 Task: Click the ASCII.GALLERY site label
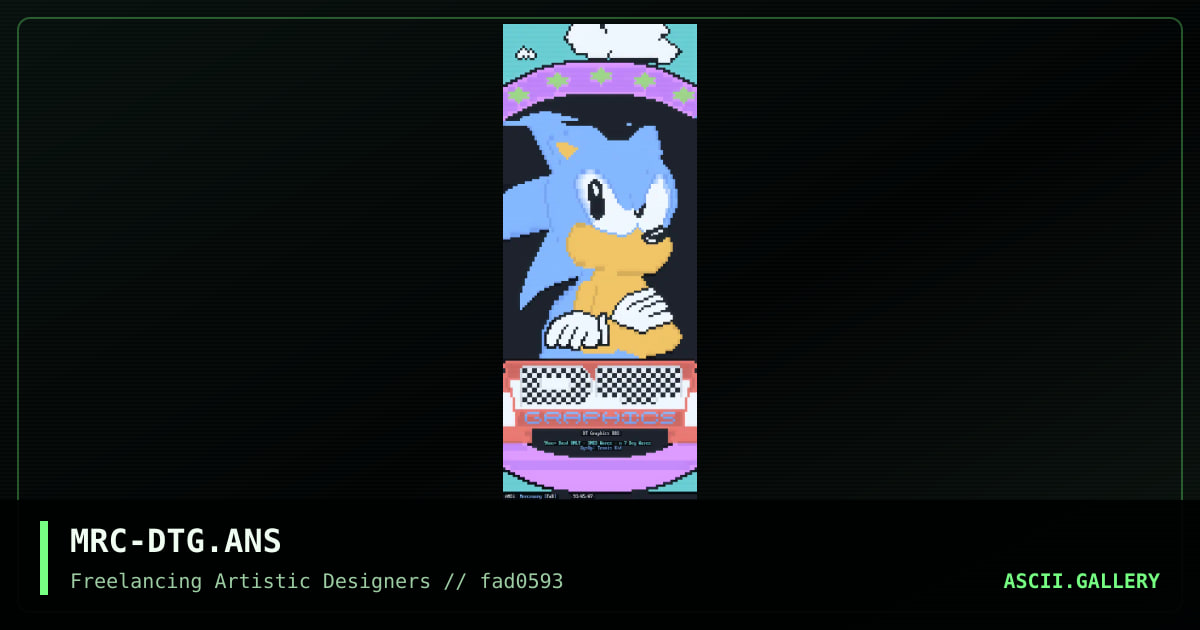pyautogui.click(x=1081, y=581)
